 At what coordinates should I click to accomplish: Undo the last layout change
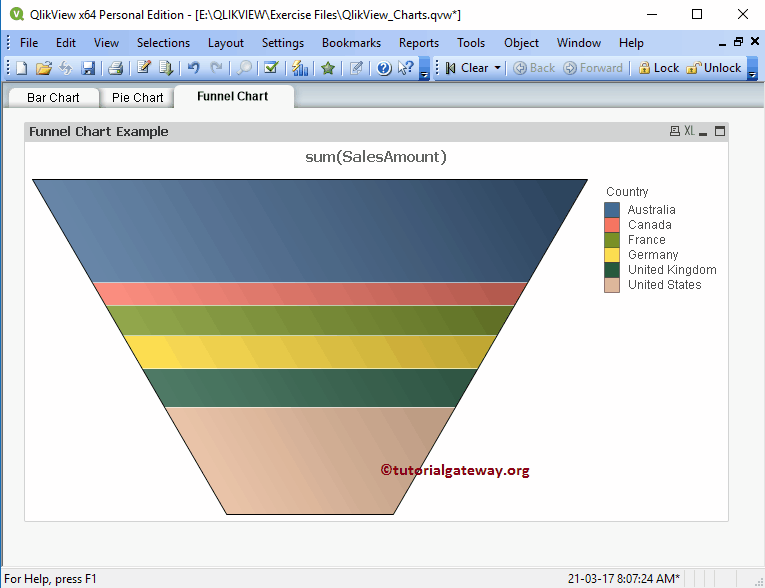[194, 68]
